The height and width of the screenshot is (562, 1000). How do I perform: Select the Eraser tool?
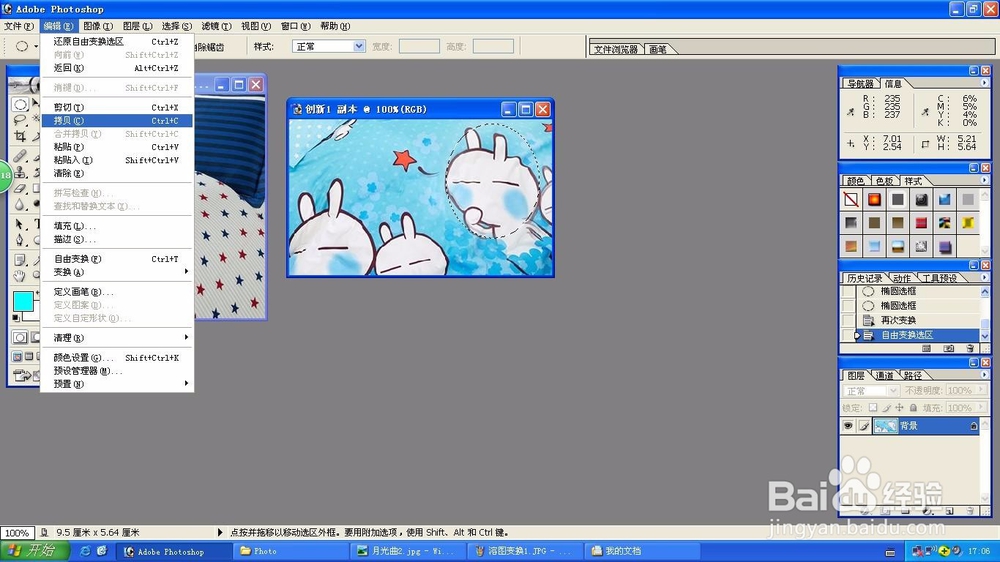coord(20,188)
